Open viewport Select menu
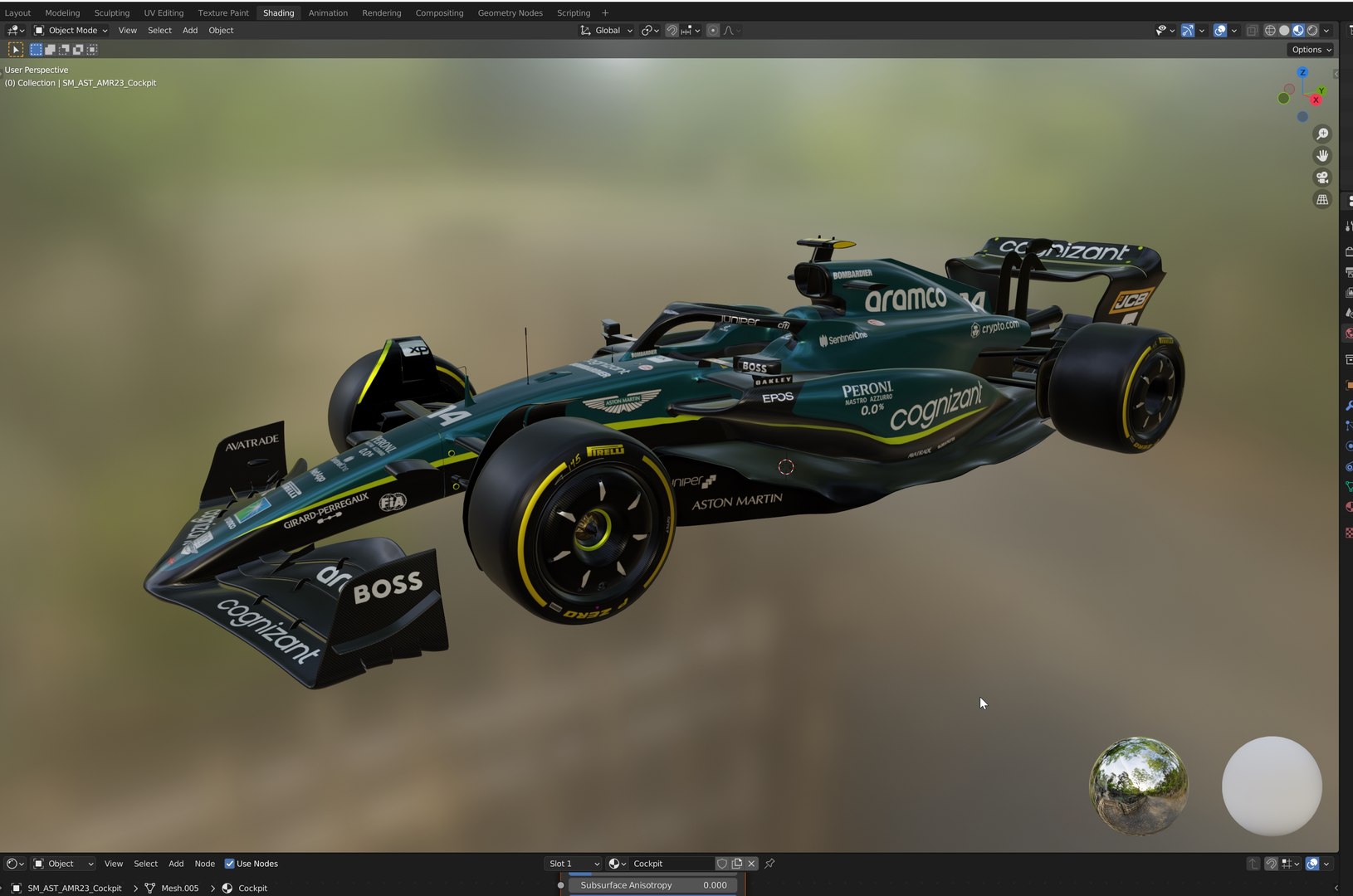Screen dimensions: 1353x896 [x=159, y=31]
